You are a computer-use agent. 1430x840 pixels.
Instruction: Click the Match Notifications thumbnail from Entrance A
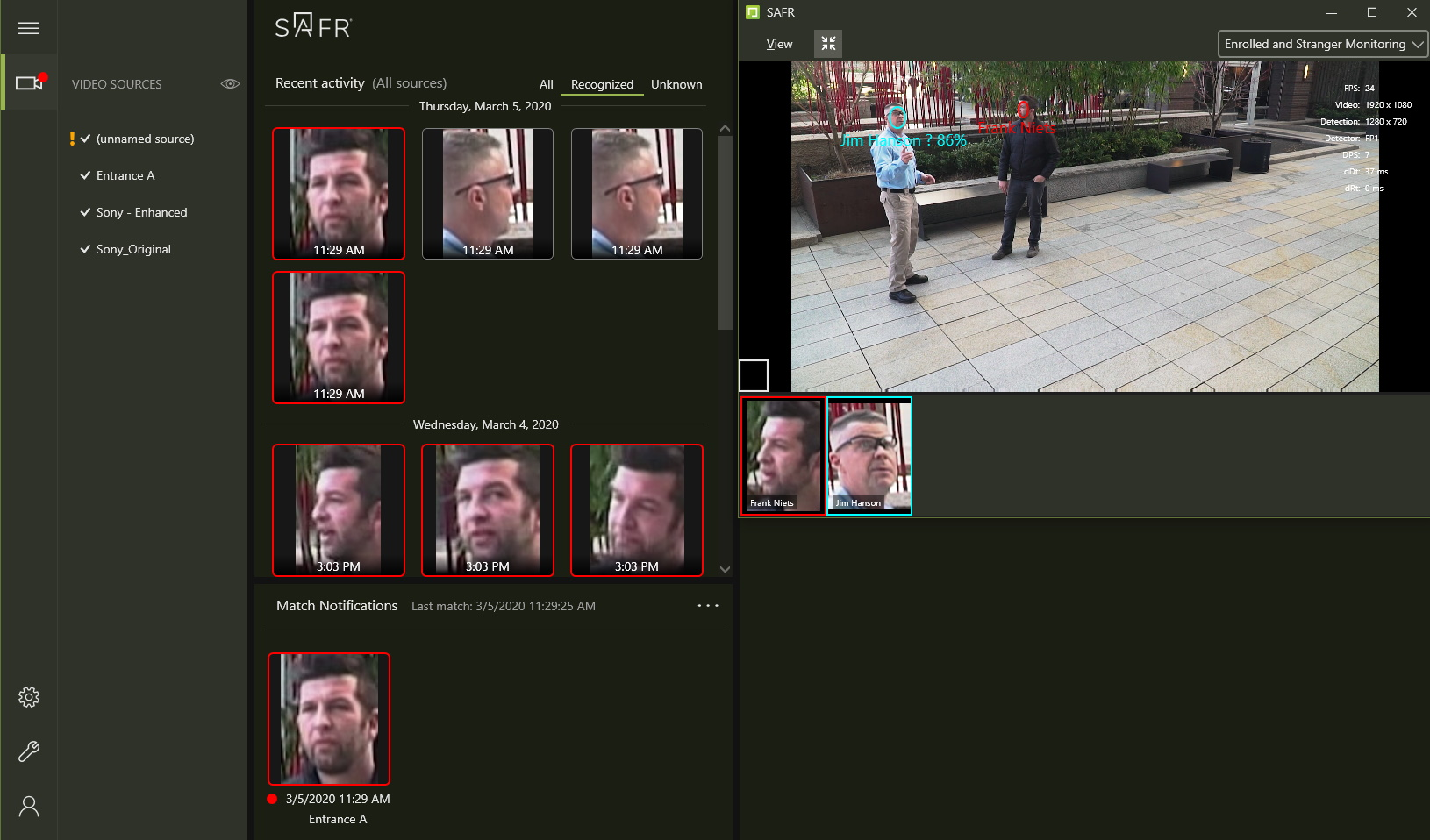point(329,719)
